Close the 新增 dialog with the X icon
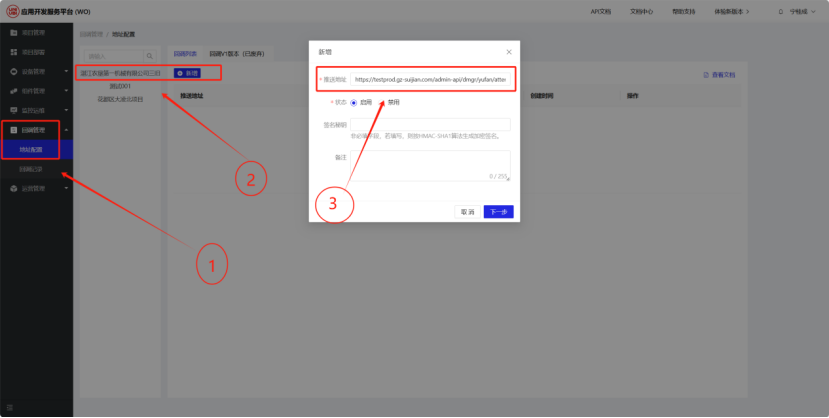 click(508, 51)
